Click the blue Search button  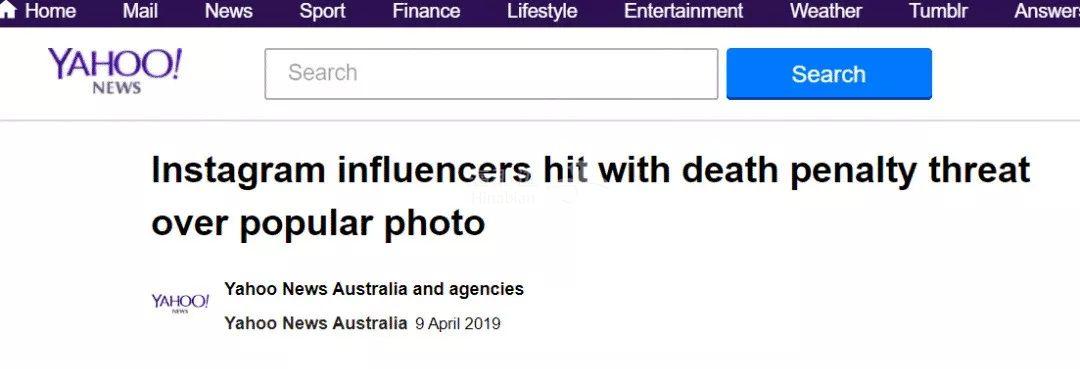(829, 74)
